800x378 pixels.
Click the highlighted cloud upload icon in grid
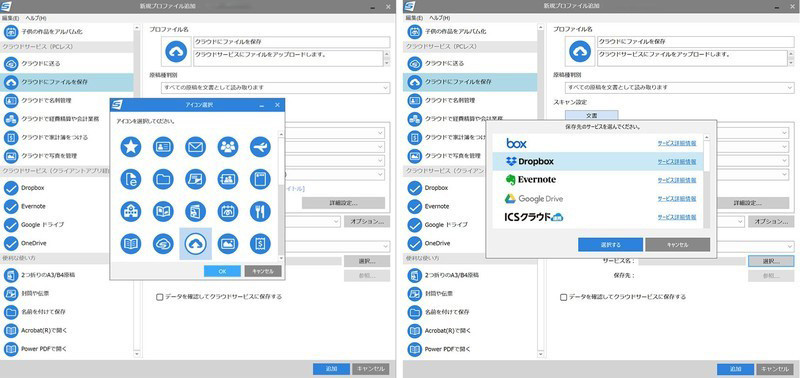tap(195, 244)
